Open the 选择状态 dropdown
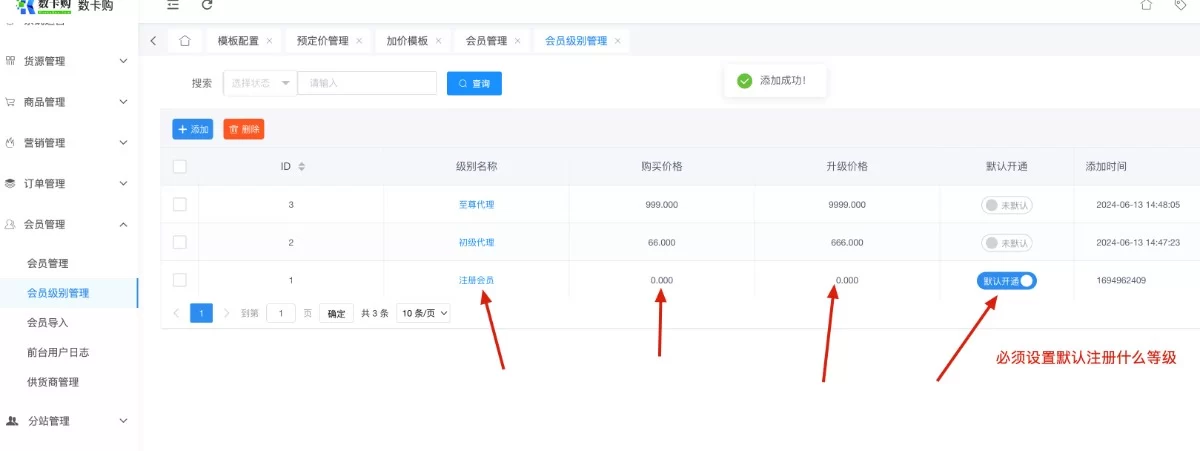The image size is (1200, 451). [x=260, y=83]
